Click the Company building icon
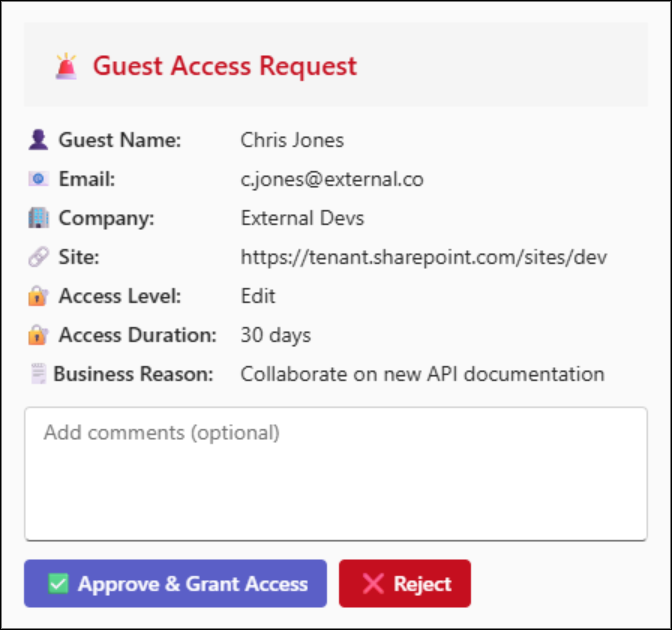The width and height of the screenshot is (672, 630). click(x=38, y=218)
